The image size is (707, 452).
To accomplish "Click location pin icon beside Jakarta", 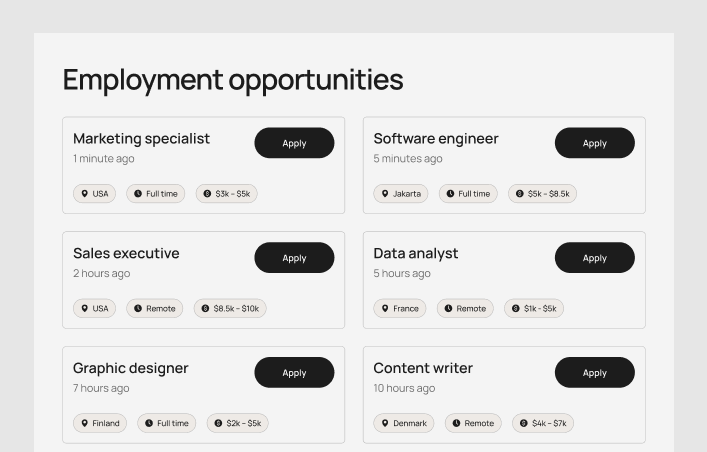I will coord(385,194).
